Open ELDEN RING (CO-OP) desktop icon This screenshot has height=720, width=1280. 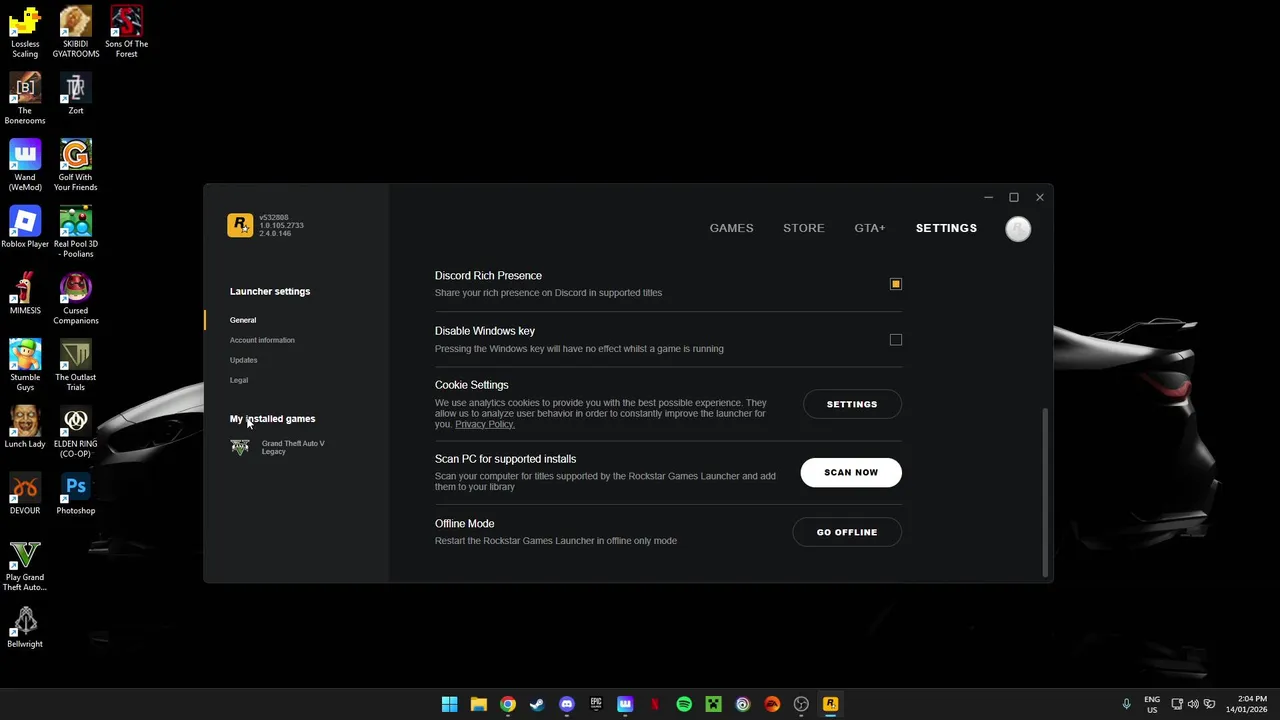click(x=76, y=432)
